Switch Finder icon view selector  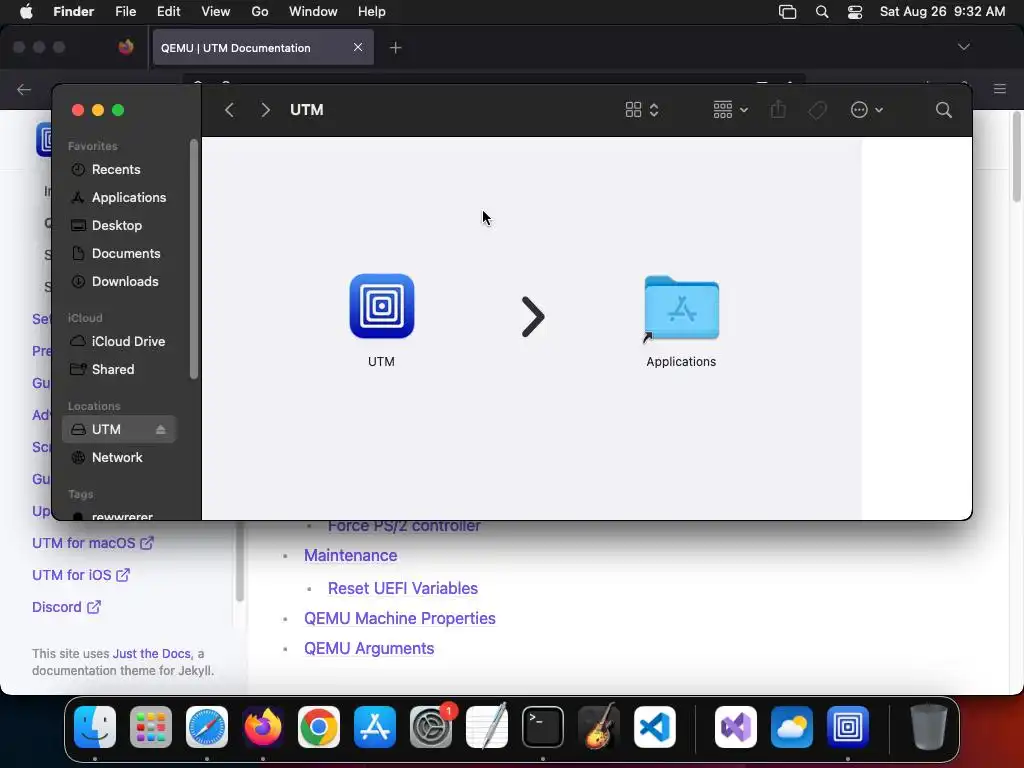641,110
